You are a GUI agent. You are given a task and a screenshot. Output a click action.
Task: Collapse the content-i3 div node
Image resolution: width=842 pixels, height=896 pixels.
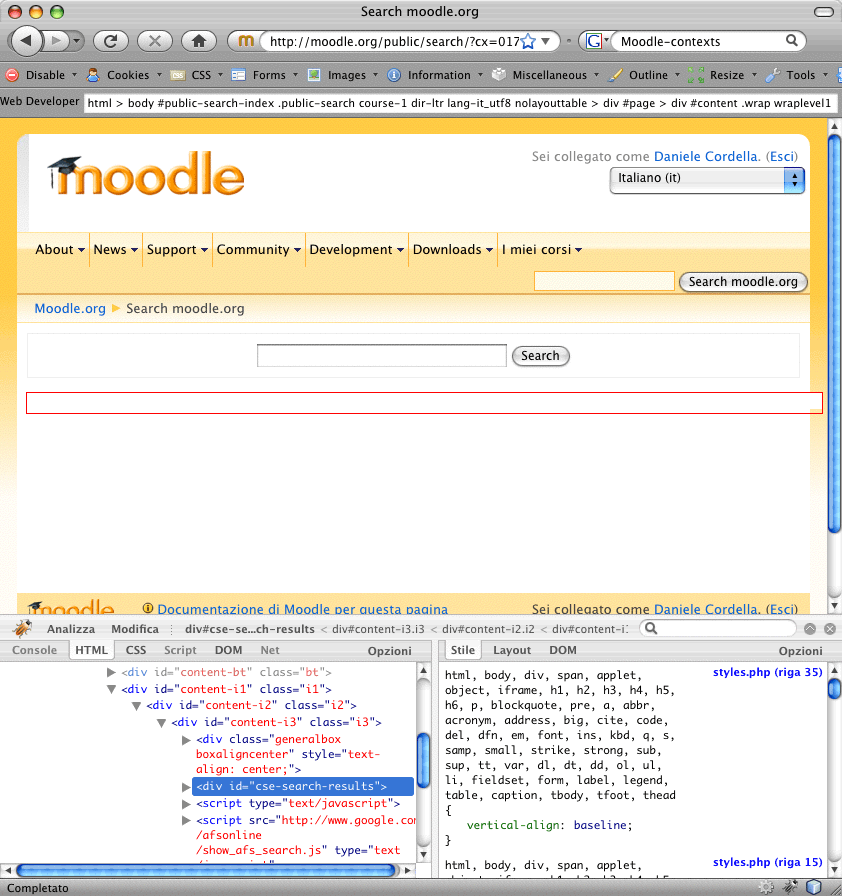(162, 723)
